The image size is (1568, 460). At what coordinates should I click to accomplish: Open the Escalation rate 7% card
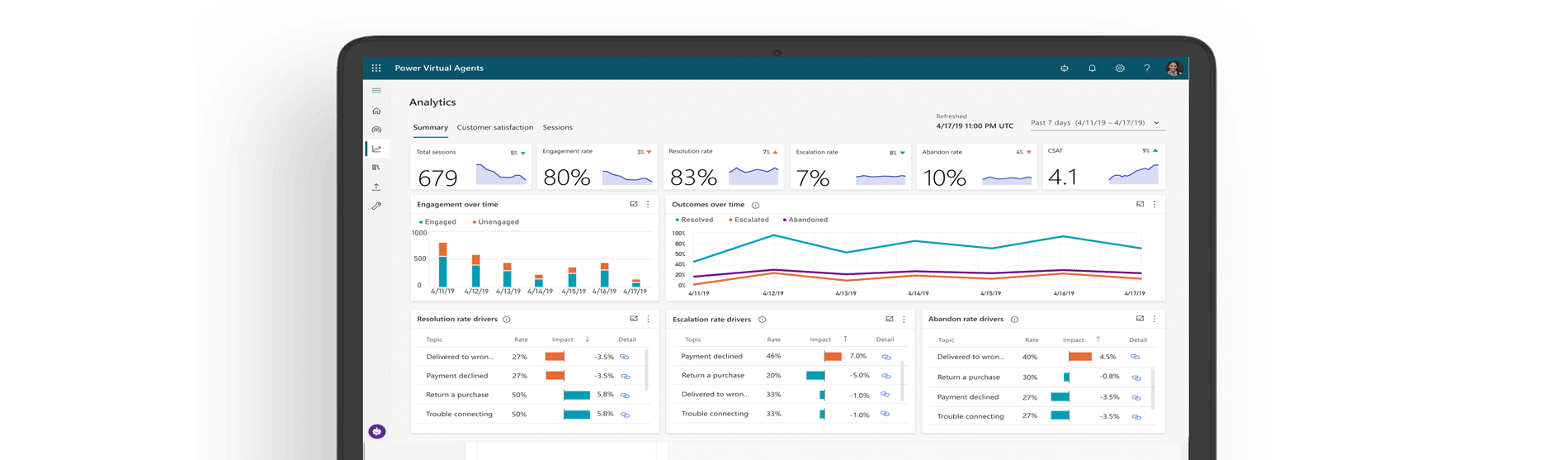tap(851, 168)
